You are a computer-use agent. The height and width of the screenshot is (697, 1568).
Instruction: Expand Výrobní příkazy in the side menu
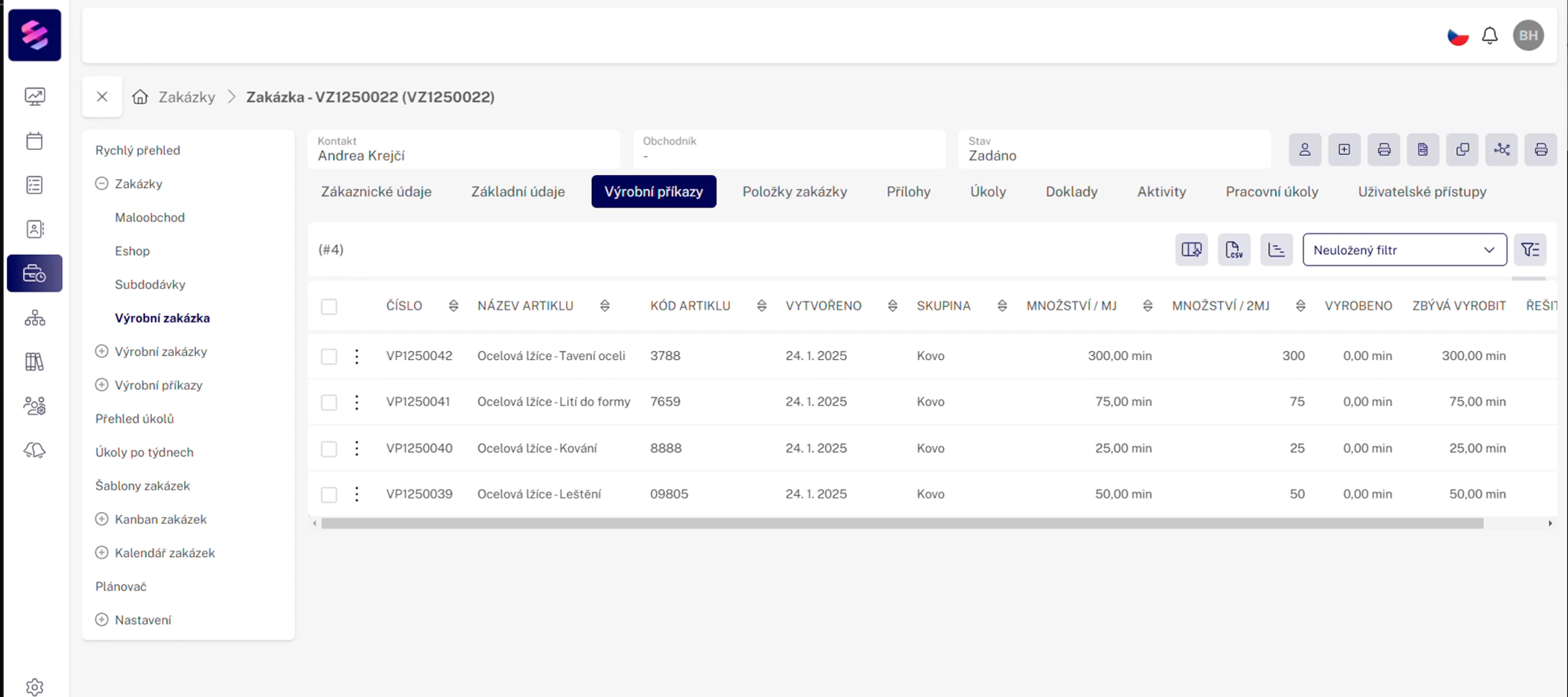point(102,385)
